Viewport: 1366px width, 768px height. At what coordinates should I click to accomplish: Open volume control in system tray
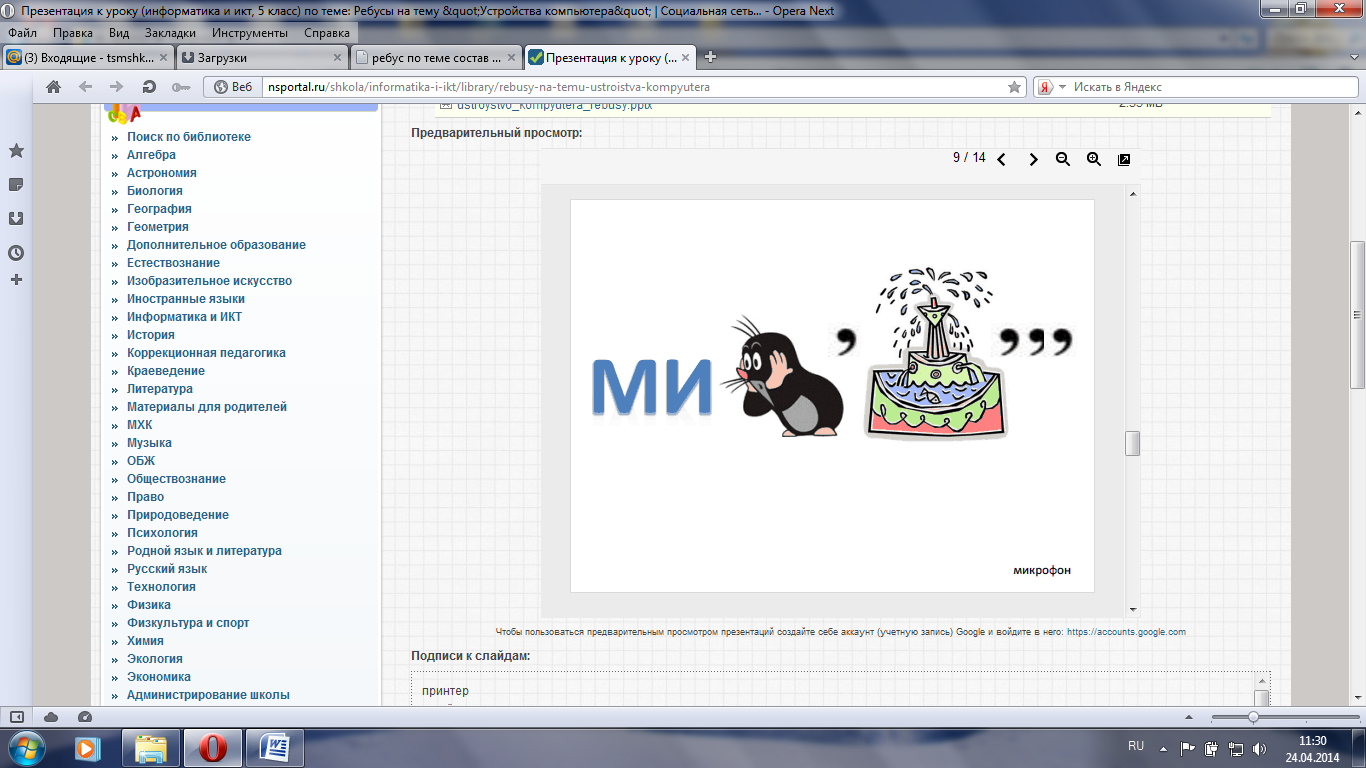(x=1261, y=748)
